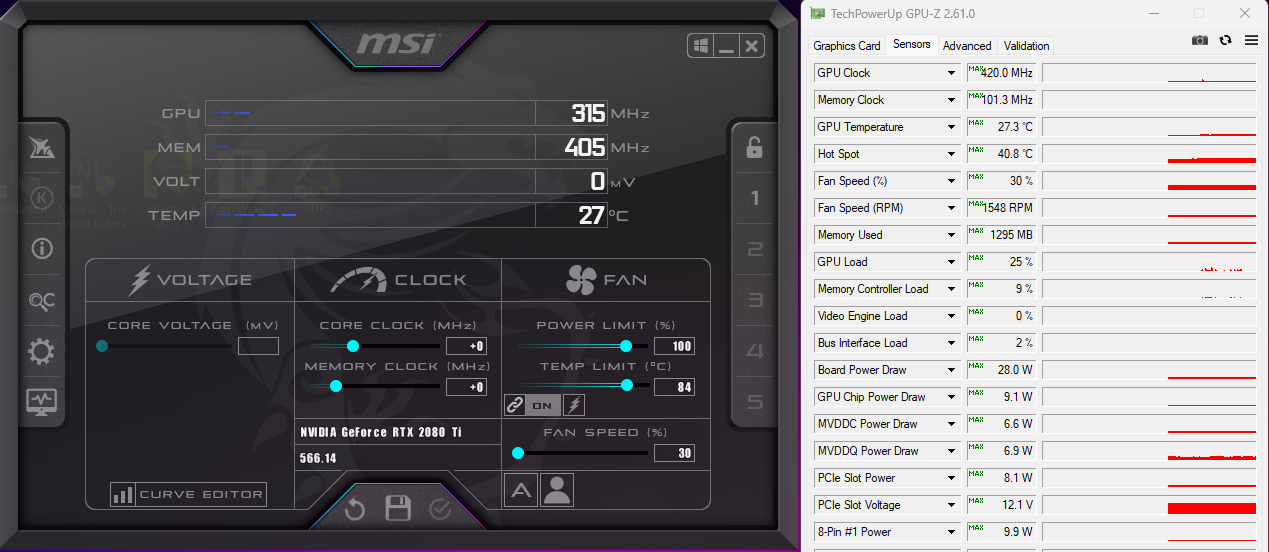This screenshot has height=552, width=1269.
Task: Click the 8-Pin #1 Power 9.9 W value
Action: pos(1001,532)
